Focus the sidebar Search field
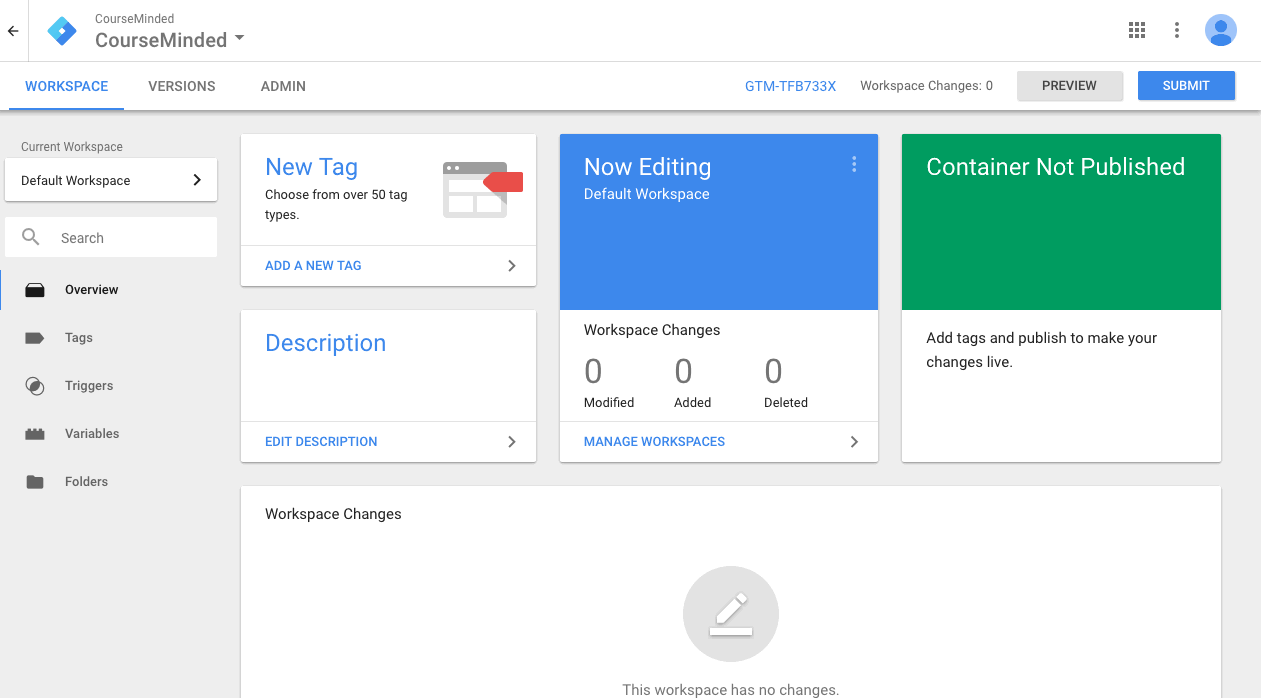The height and width of the screenshot is (698, 1261). pyautogui.click(x=130, y=238)
